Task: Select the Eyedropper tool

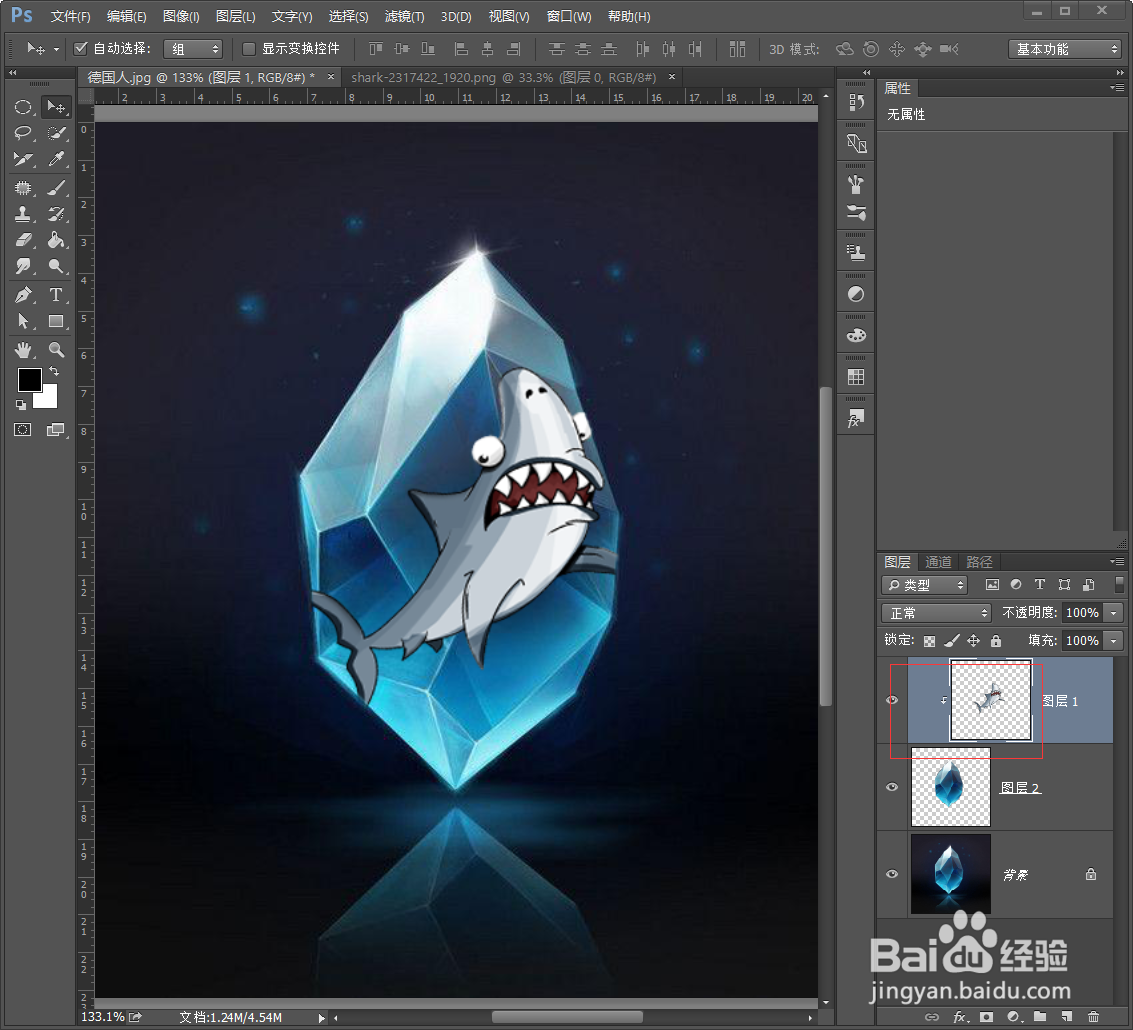Action: coord(56,158)
